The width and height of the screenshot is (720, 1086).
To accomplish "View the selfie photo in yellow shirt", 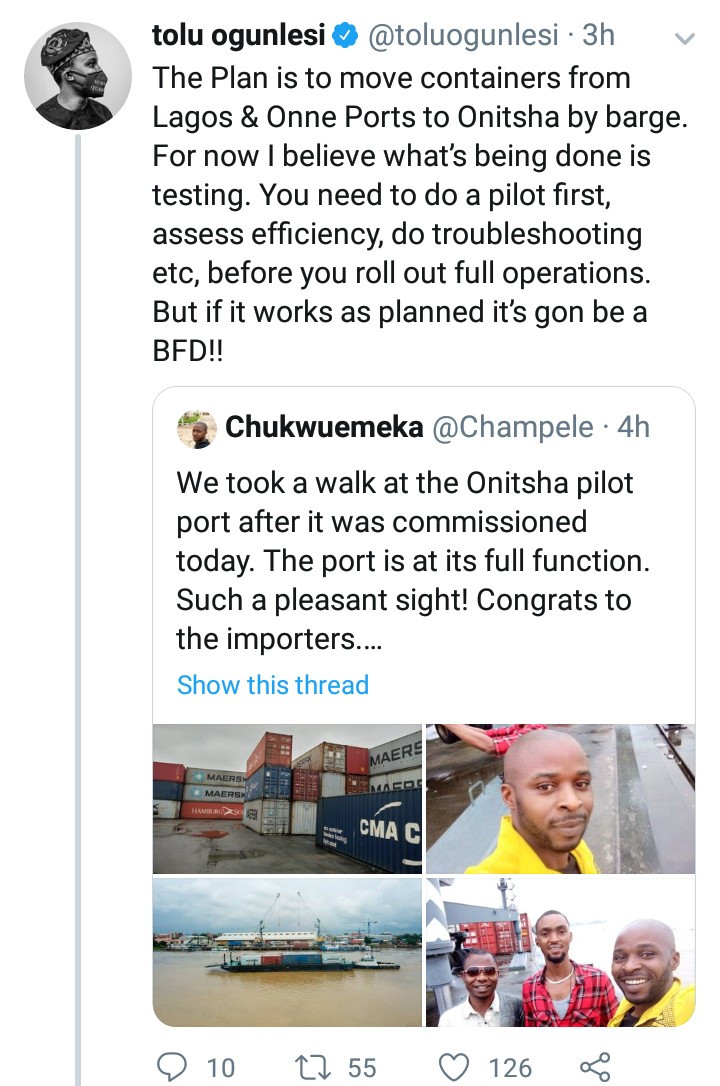I will (x=560, y=799).
